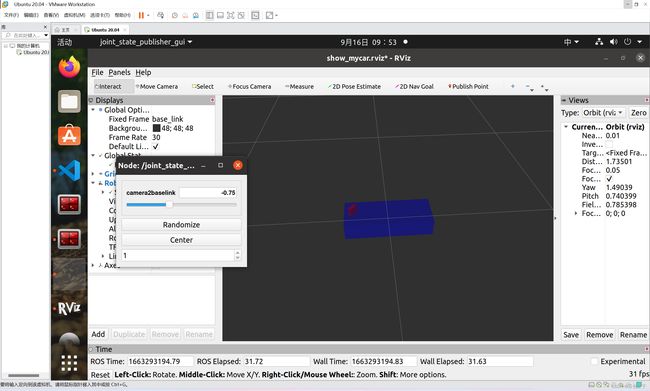Open the Ubuntu Activities overview
Screen dimensions: 650x391
(65, 42)
